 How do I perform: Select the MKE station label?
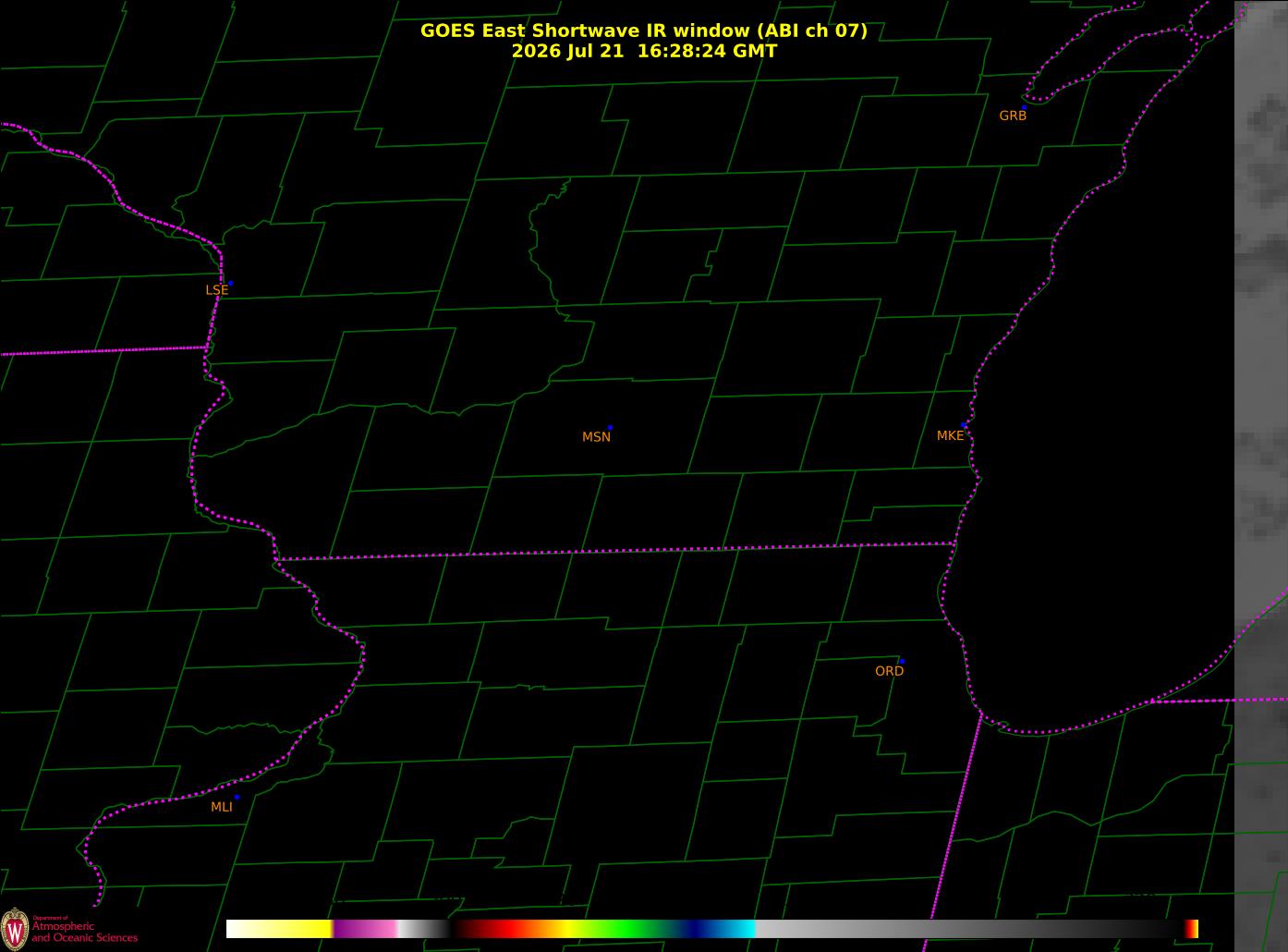pos(950,435)
